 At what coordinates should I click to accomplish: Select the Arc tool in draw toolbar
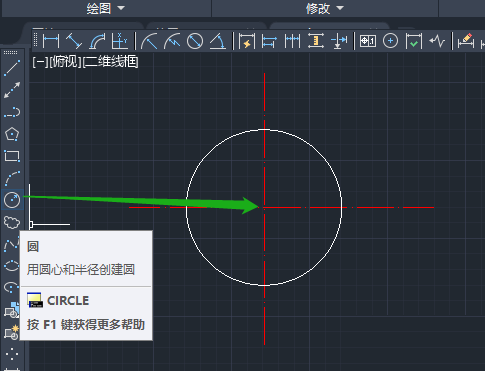pyautogui.click(x=12, y=178)
